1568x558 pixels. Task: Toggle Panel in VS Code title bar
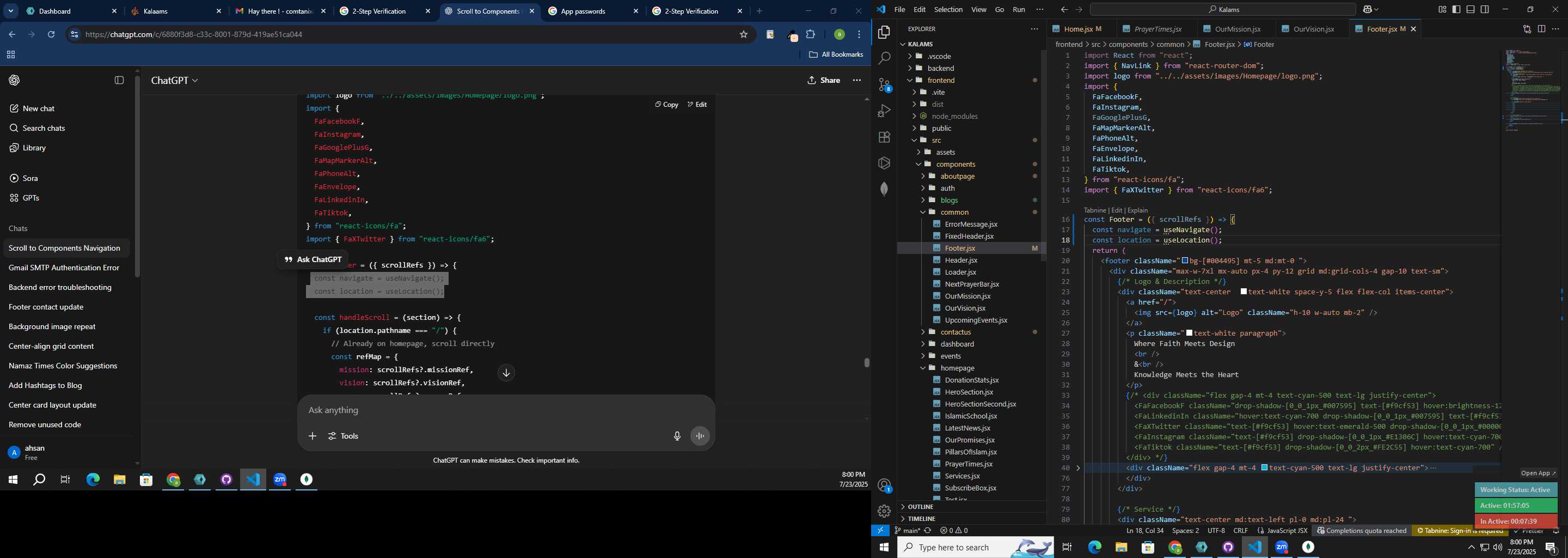tap(1471, 9)
